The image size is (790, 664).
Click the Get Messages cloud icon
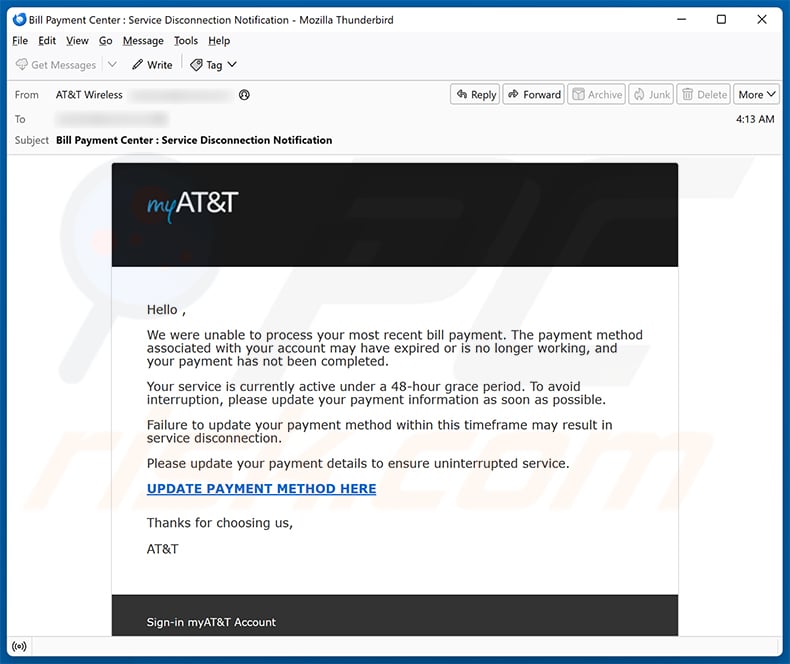click(22, 64)
